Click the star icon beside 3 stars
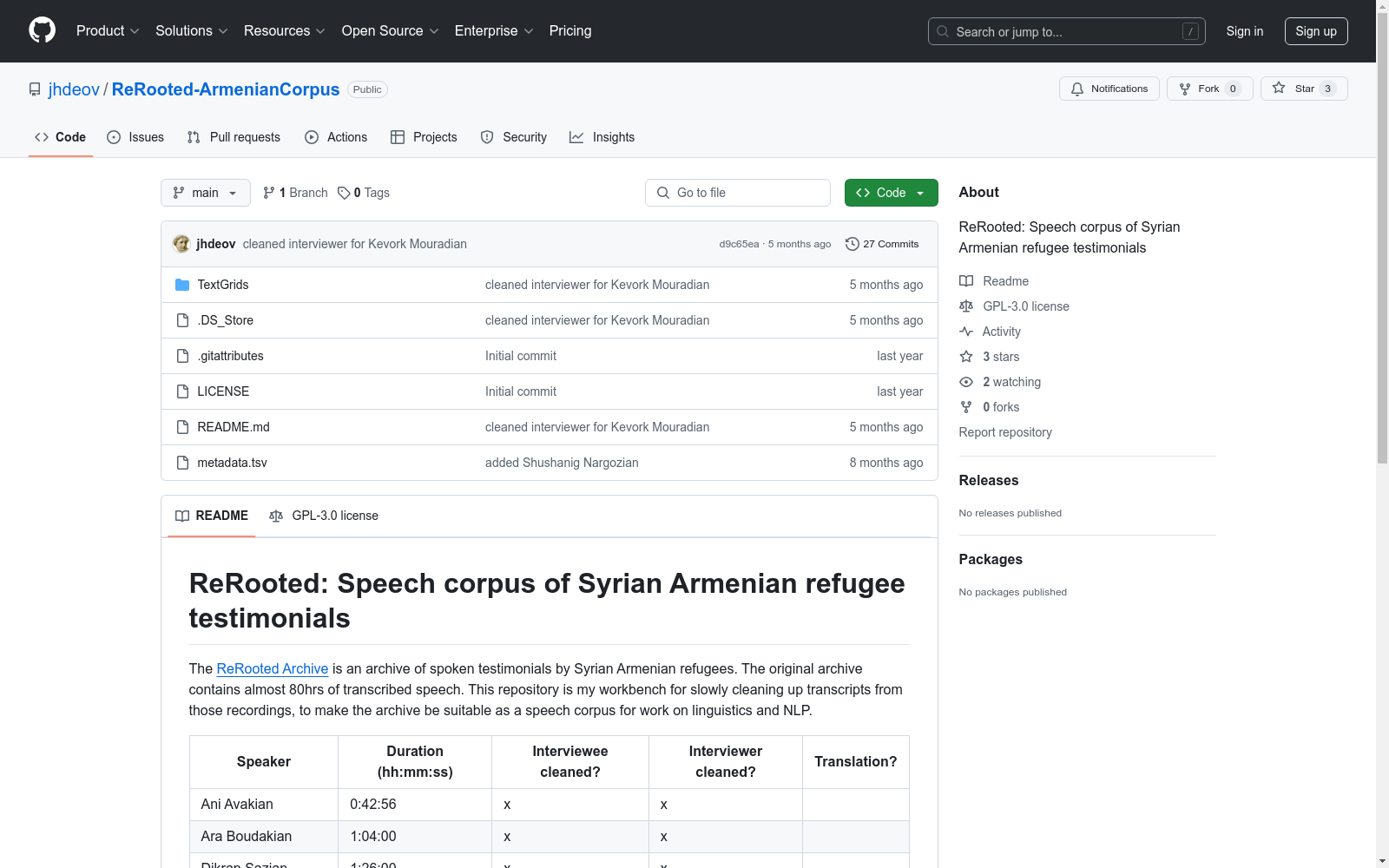 966,357
